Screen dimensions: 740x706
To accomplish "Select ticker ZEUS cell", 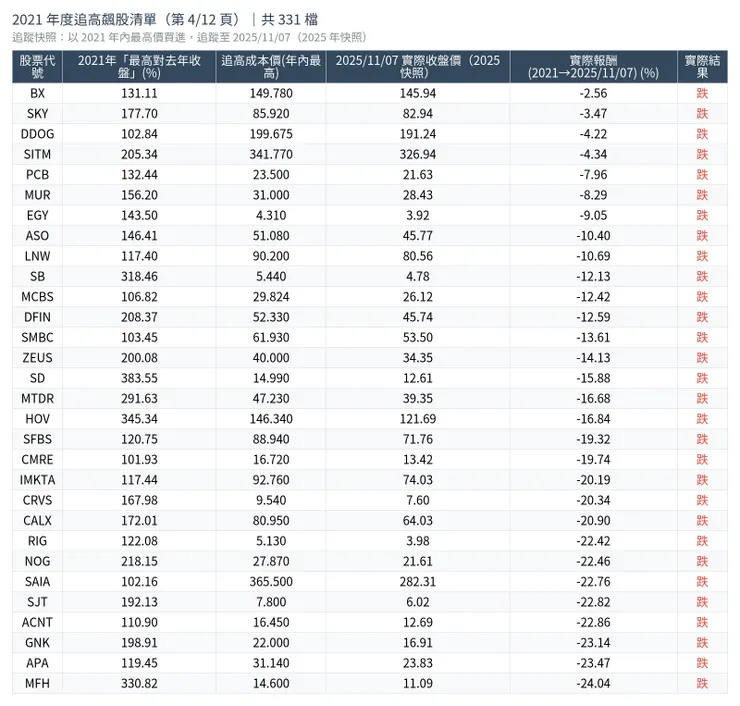I will coord(37,358).
